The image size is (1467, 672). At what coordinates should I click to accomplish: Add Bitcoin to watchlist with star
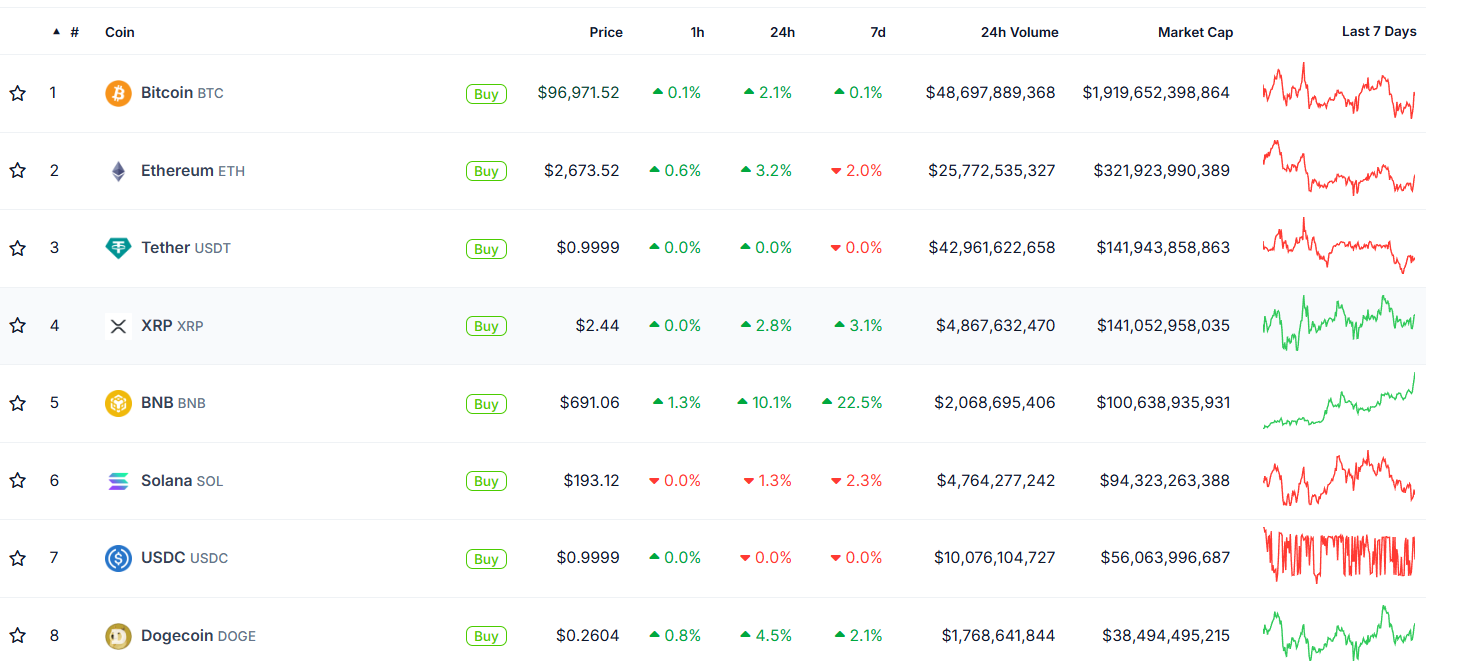point(17,93)
